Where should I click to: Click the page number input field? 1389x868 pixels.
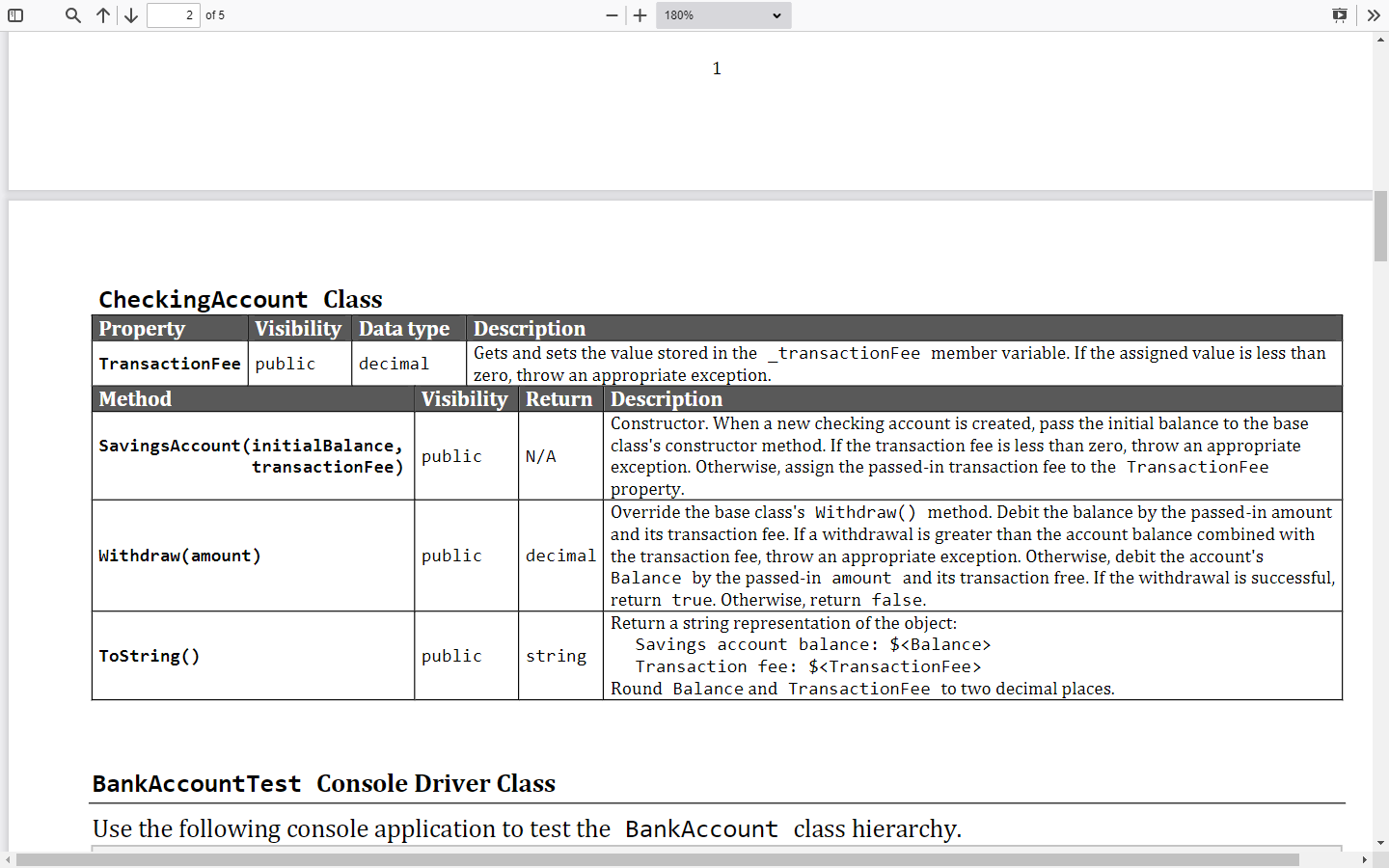tap(173, 14)
